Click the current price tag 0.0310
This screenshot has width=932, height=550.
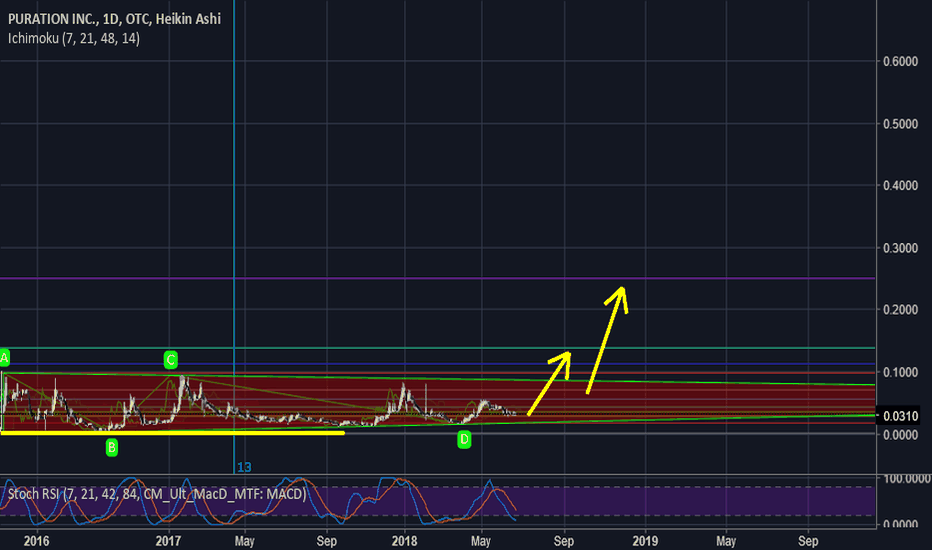click(900, 416)
